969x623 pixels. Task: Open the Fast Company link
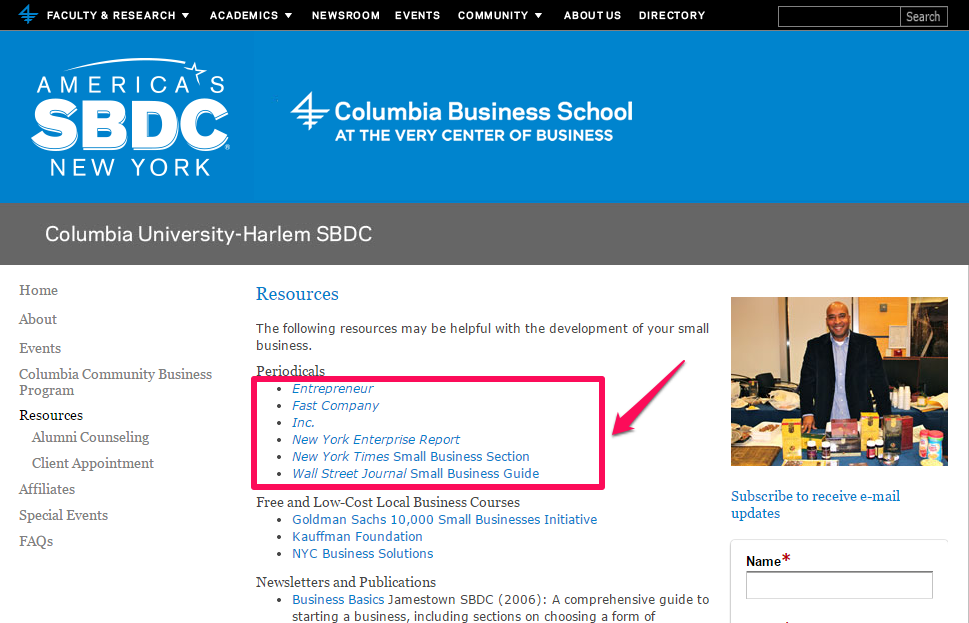click(336, 406)
